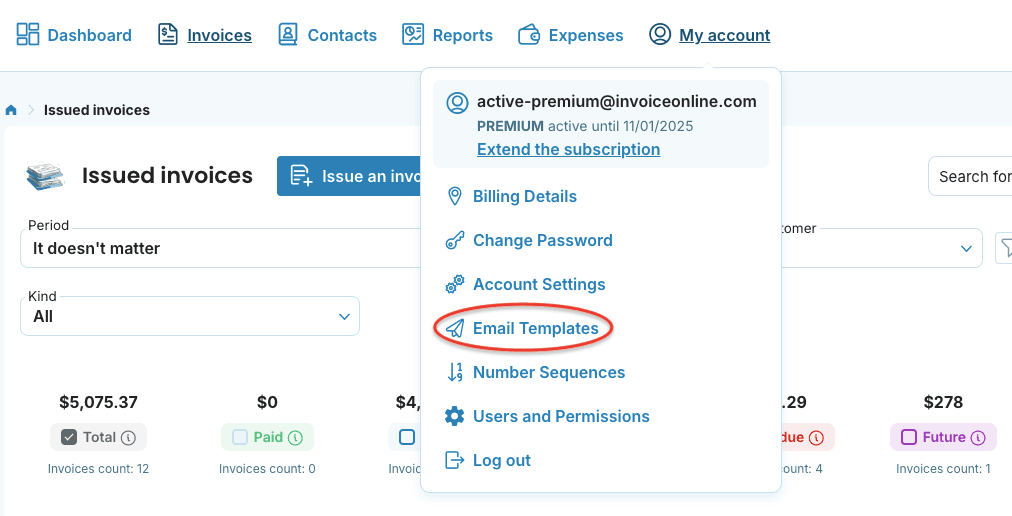Open the Period dropdown
This screenshot has width=1012, height=516.
coord(220,247)
